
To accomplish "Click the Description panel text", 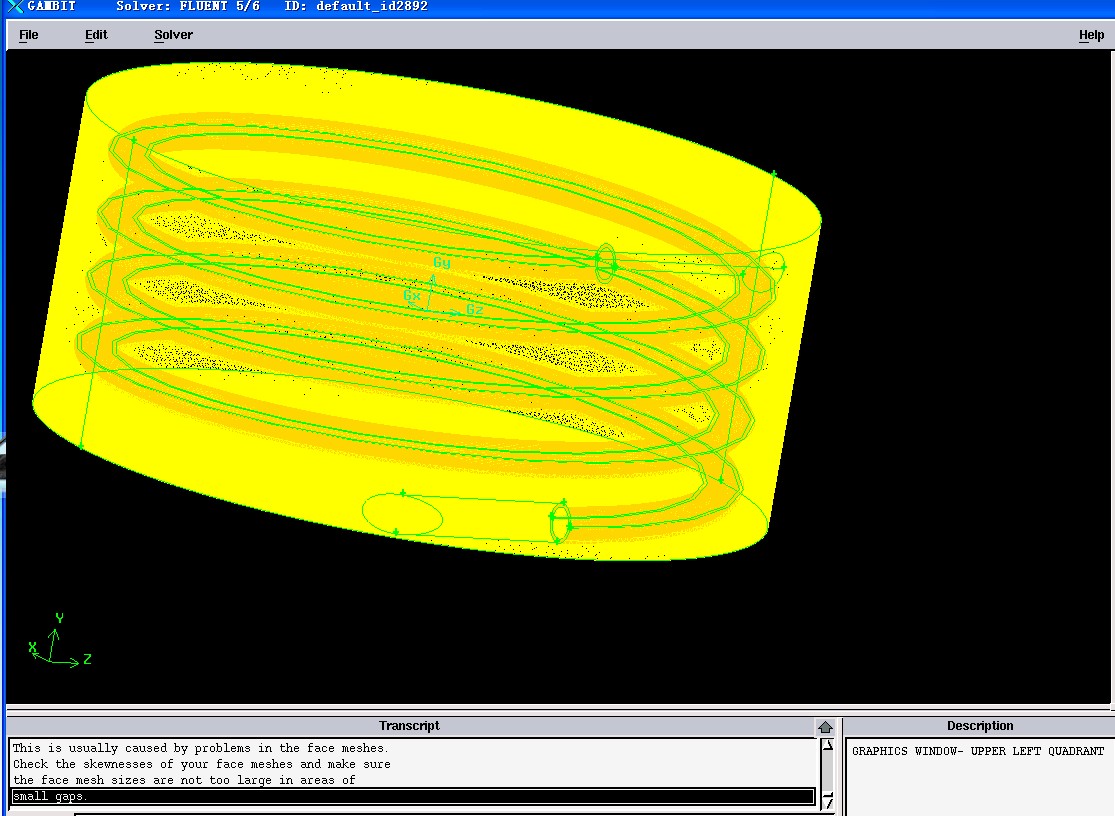I will pyautogui.click(x=977, y=751).
